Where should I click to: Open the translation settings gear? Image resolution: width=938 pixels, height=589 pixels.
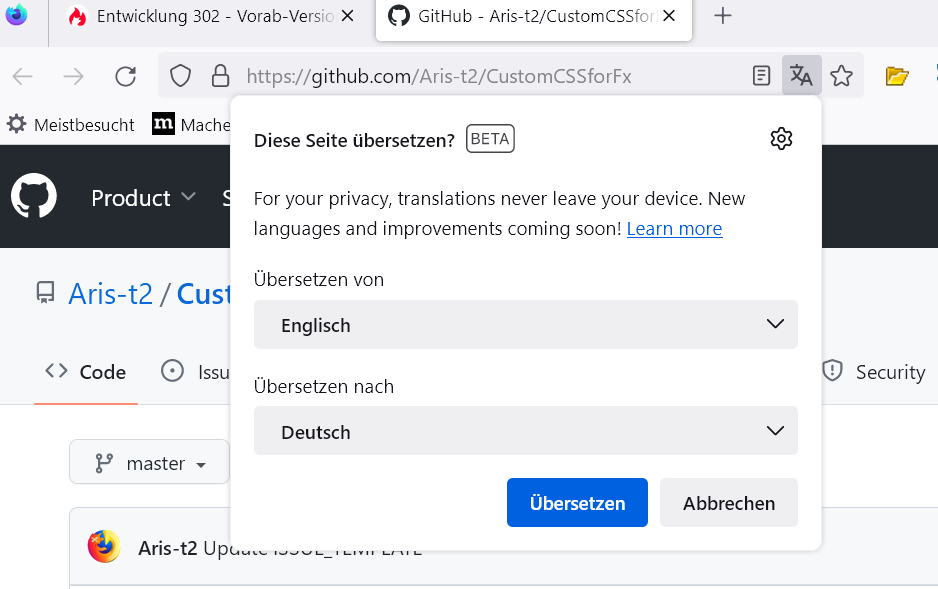pyautogui.click(x=781, y=139)
